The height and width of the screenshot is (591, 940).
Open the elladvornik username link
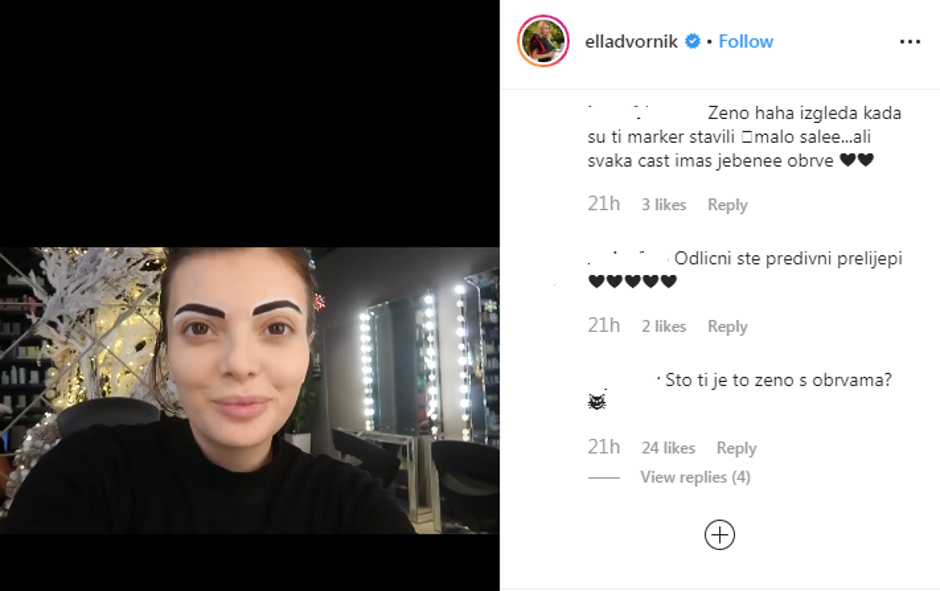[631, 41]
